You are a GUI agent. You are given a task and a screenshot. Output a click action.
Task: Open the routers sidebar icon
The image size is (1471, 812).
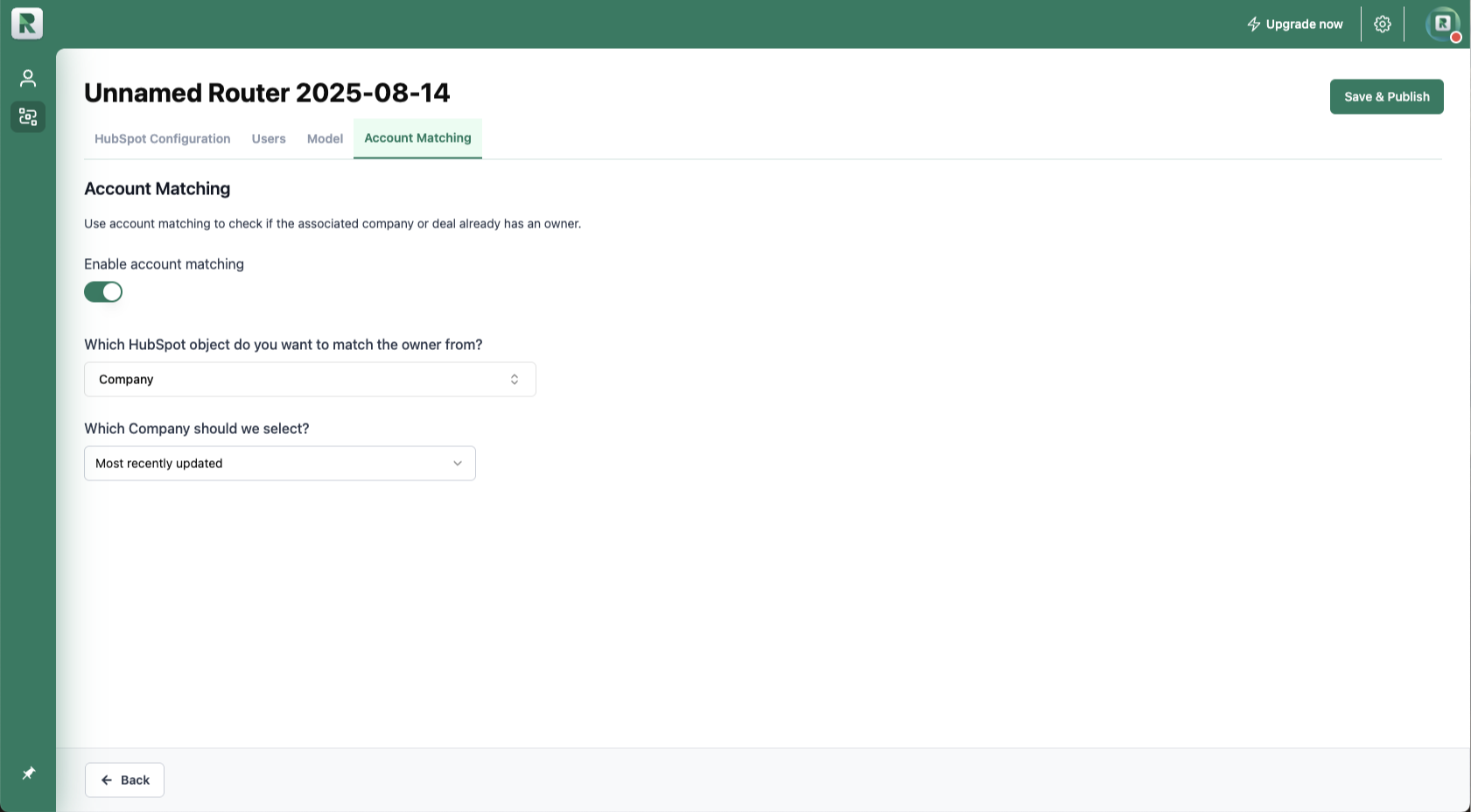[x=28, y=116]
